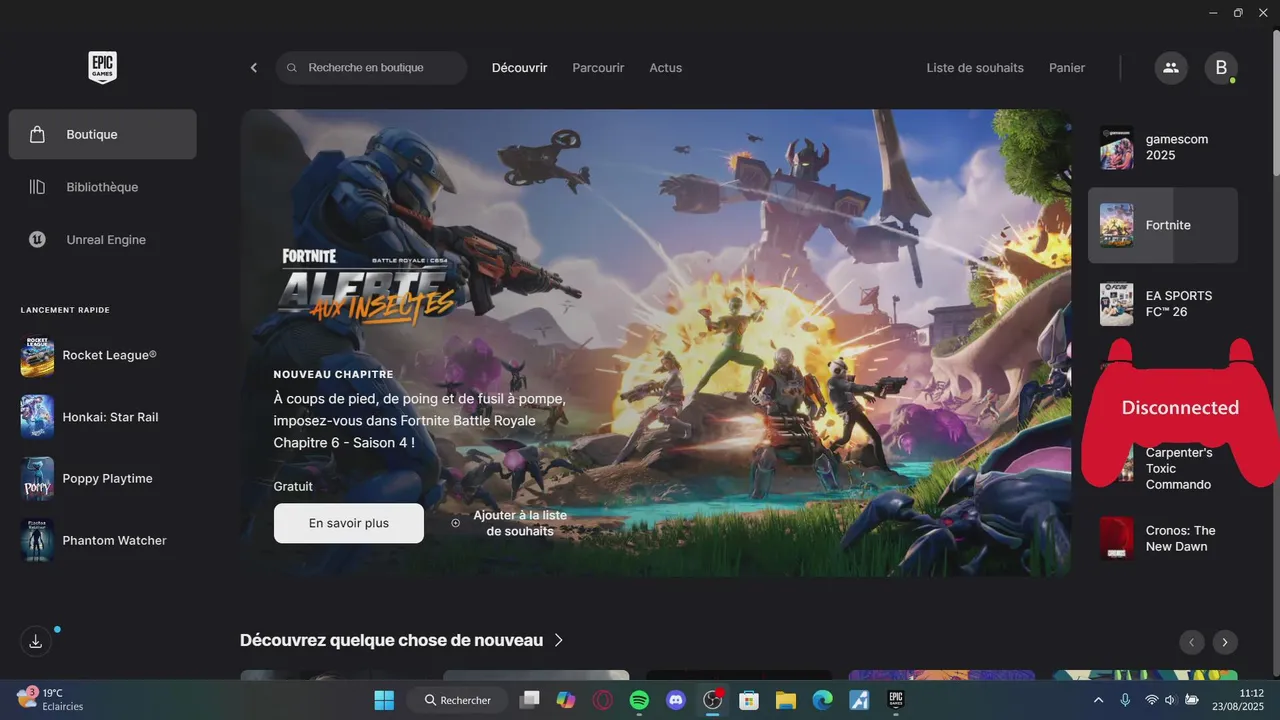Switch to the Parcourir tab
This screenshot has width=1280, height=720.
point(598,68)
